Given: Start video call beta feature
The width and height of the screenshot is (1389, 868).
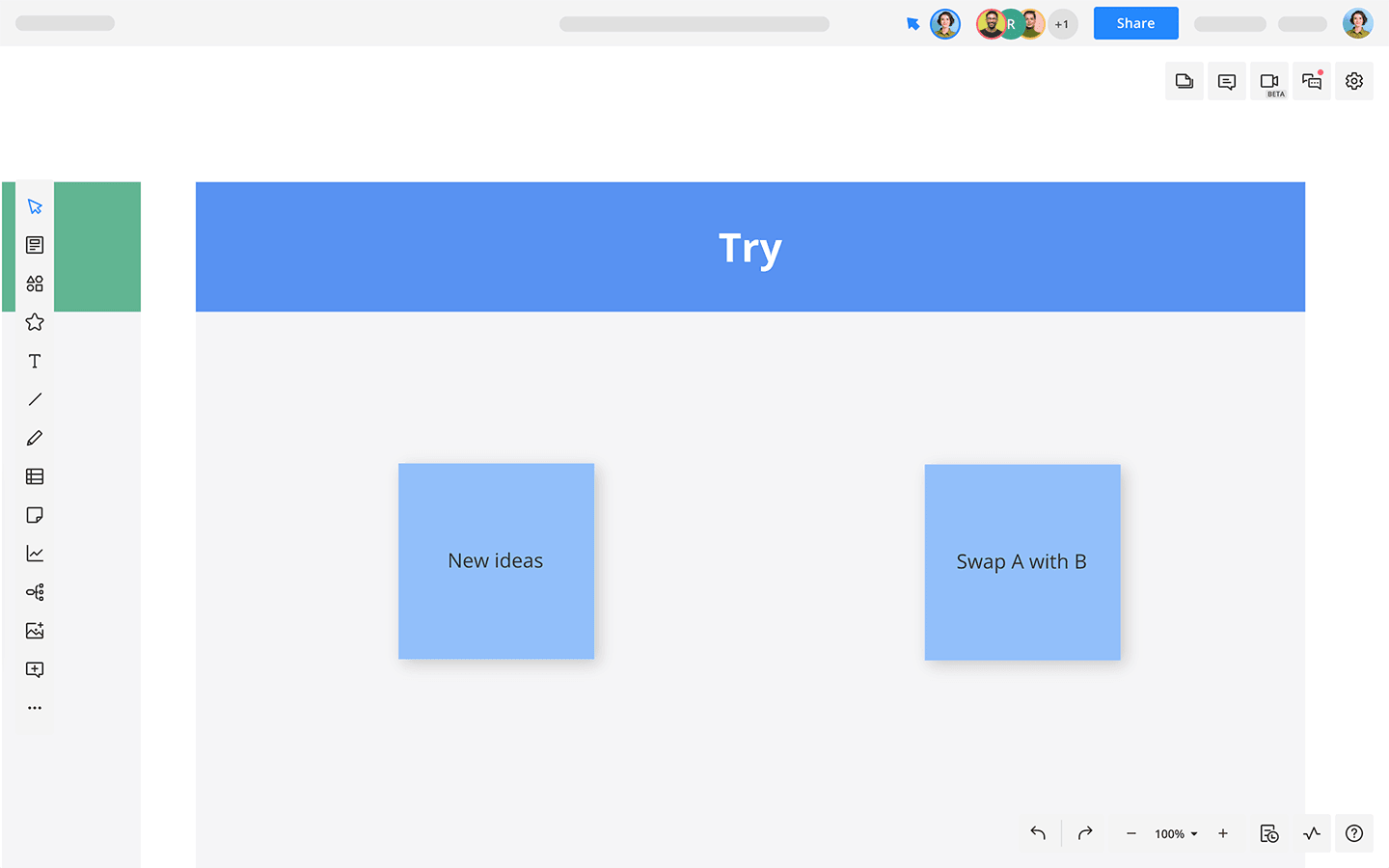Looking at the screenshot, I should tap(1269, 81).
